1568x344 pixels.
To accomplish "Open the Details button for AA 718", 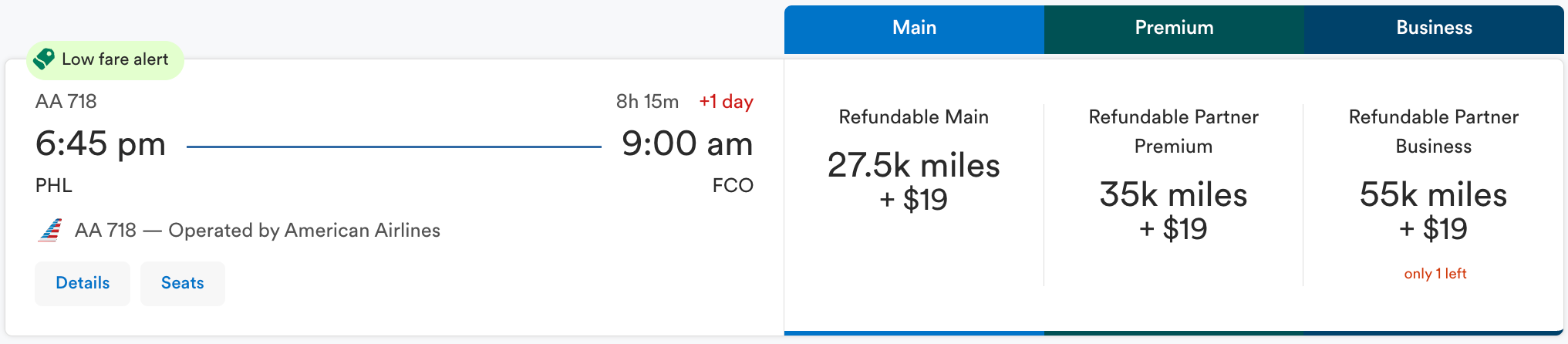I will coord(83,283).
